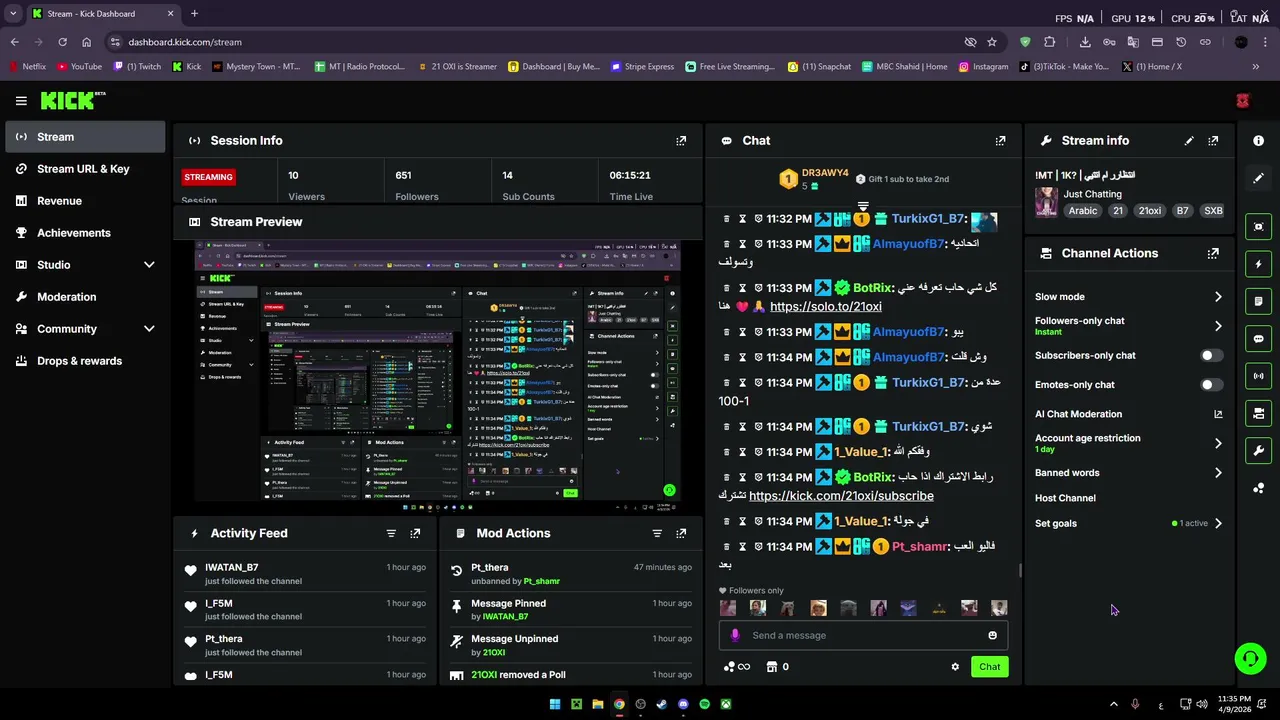Enable Subscribers-only chat toggle
1280x720 pixels.
1211,356
